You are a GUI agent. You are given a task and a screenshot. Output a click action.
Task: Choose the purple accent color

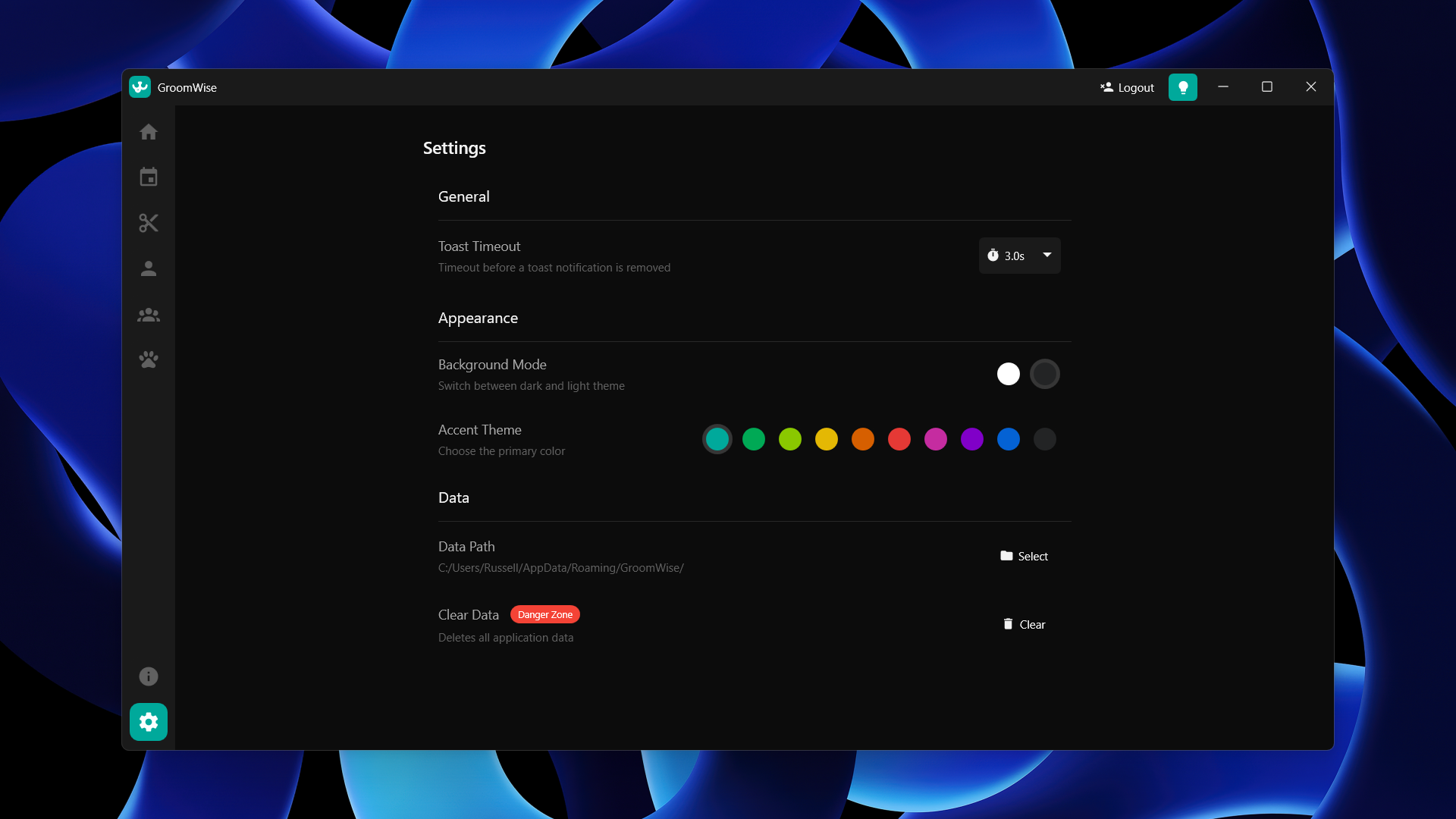(x=971, y=439)
